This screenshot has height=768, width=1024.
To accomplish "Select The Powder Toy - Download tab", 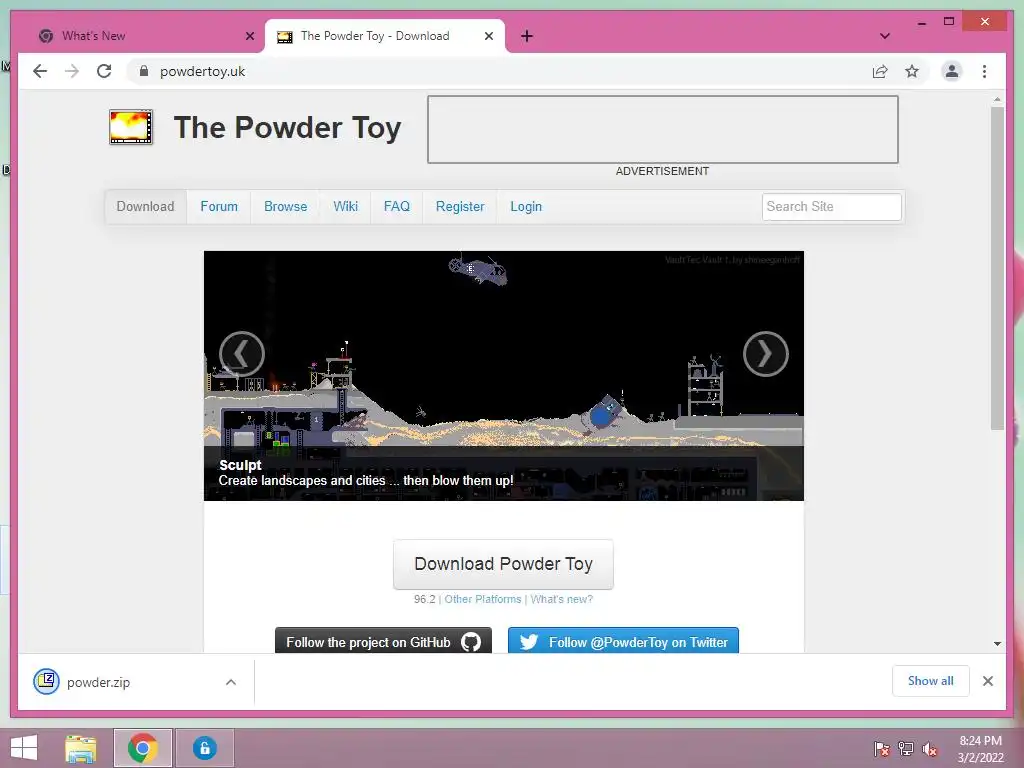I will pyautogui.click(x=385, y=36).
